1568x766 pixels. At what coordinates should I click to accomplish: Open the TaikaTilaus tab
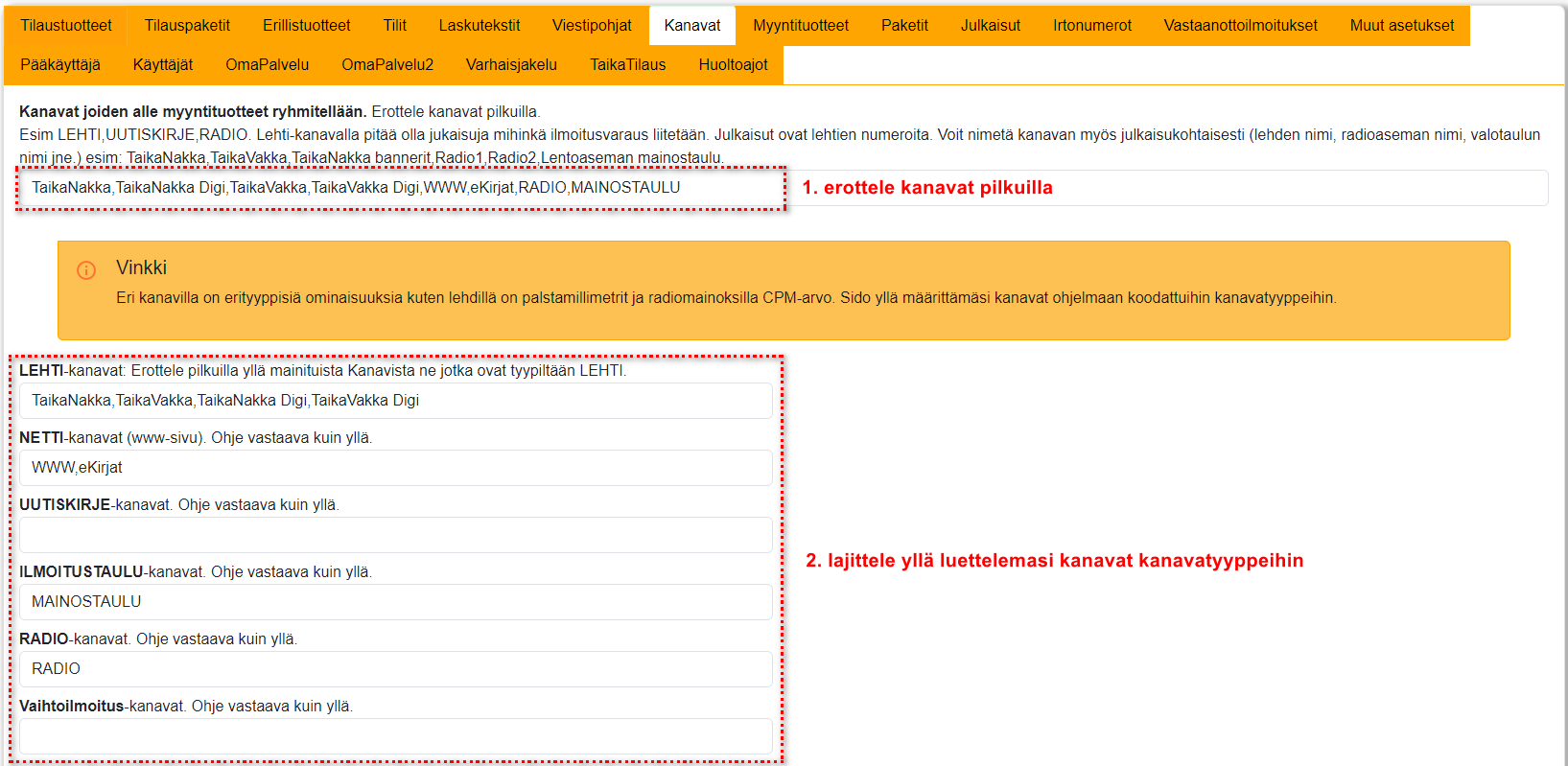(628, 65)
